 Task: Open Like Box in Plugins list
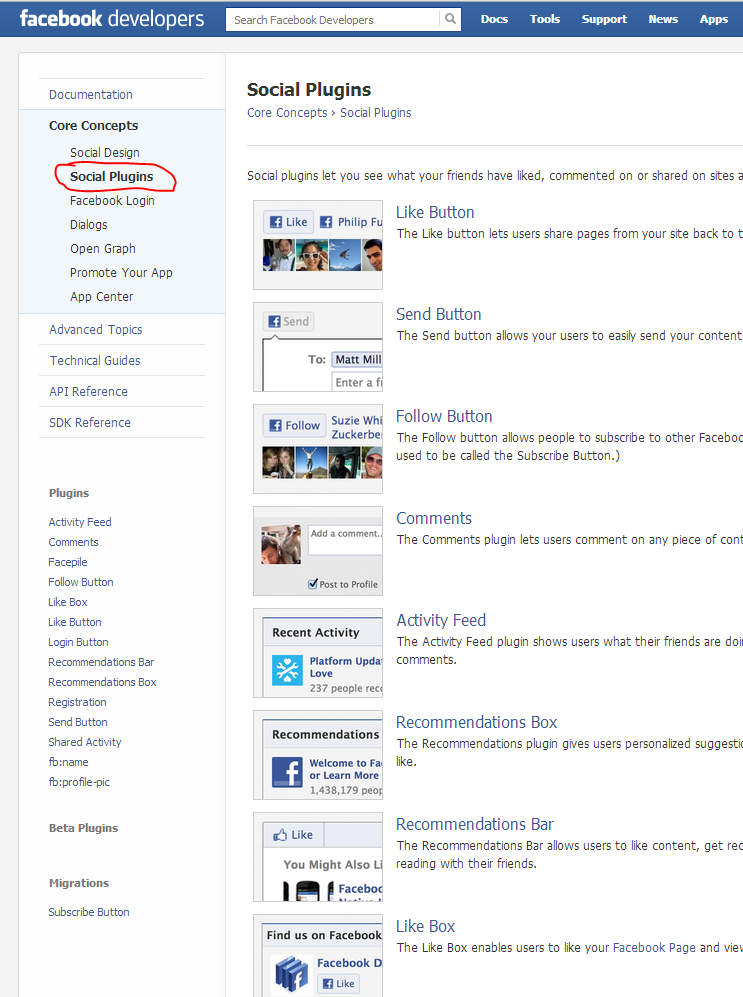(x=68, y=602)
